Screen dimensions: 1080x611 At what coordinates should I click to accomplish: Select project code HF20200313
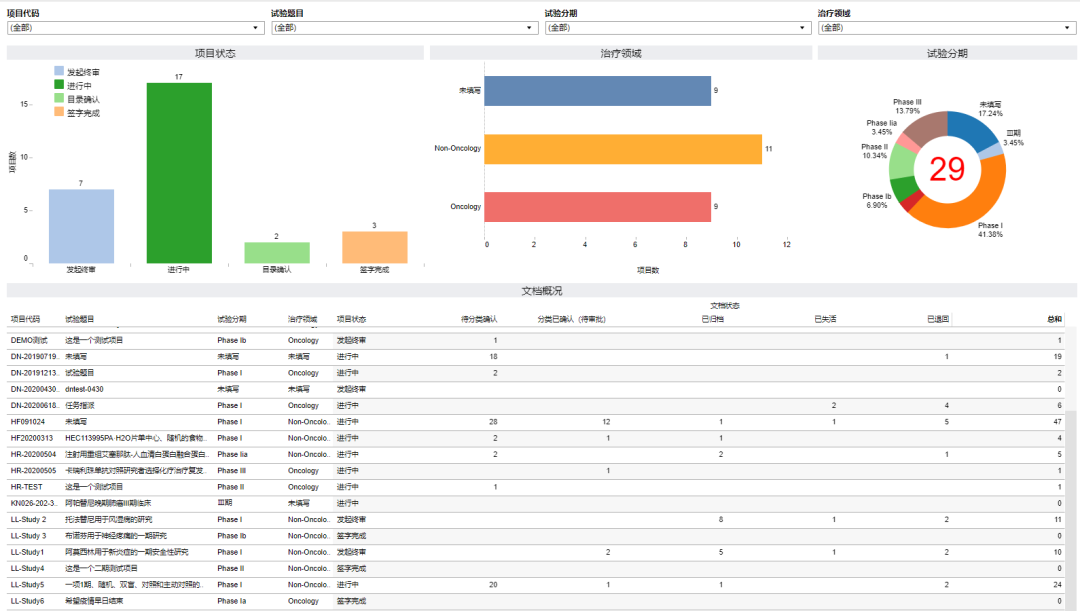pos(32,438)
